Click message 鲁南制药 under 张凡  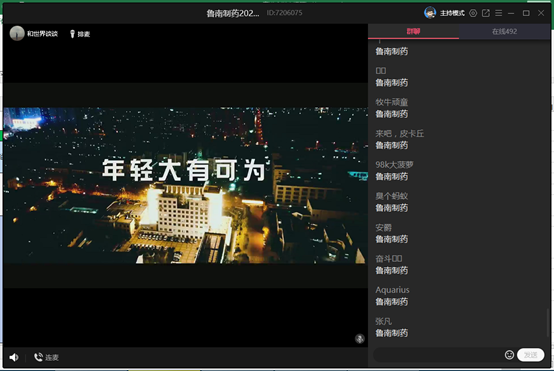point(391,333)
